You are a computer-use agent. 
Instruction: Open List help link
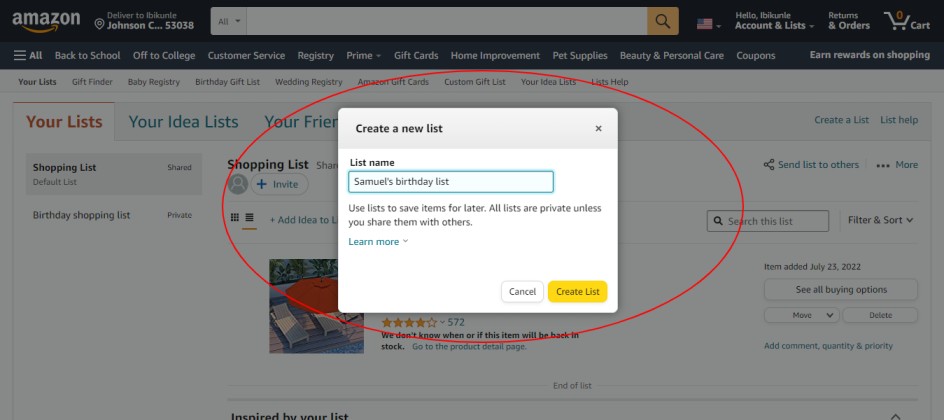(899, 120)
